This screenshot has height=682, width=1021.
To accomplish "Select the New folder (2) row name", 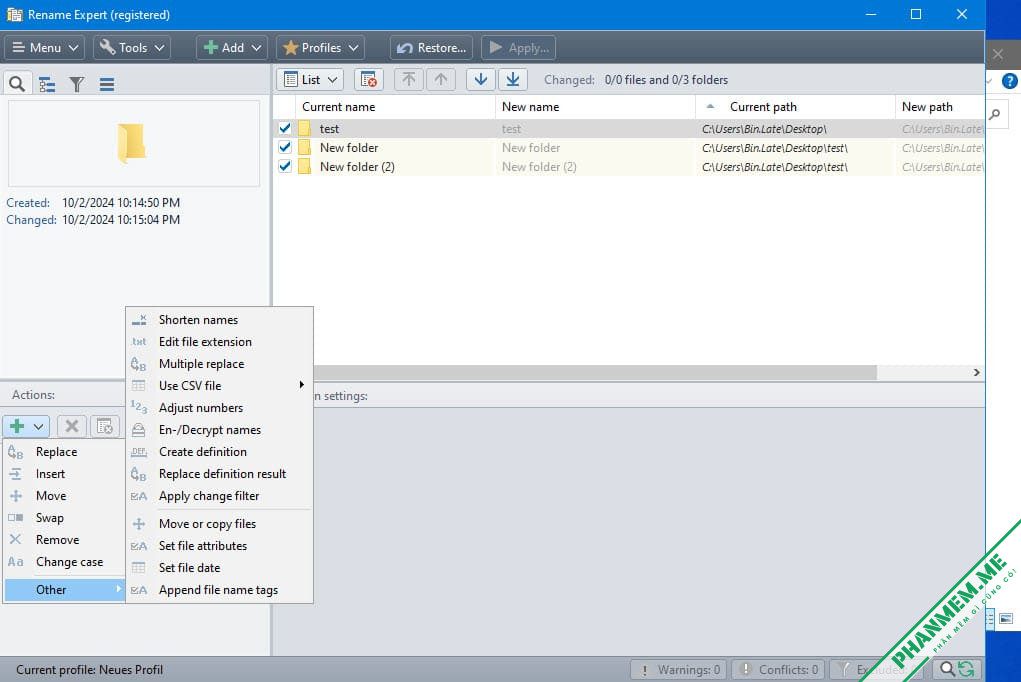I will (x=357, y=167).
